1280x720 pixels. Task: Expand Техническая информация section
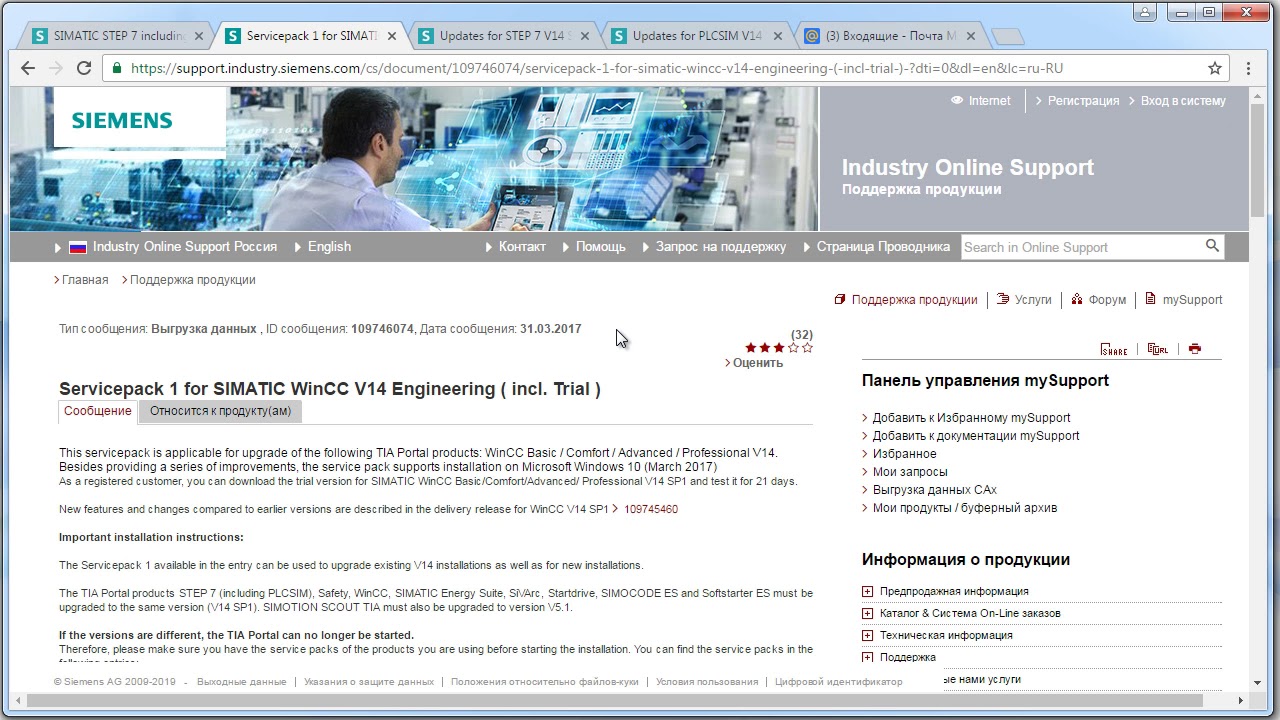coord(867,635)
